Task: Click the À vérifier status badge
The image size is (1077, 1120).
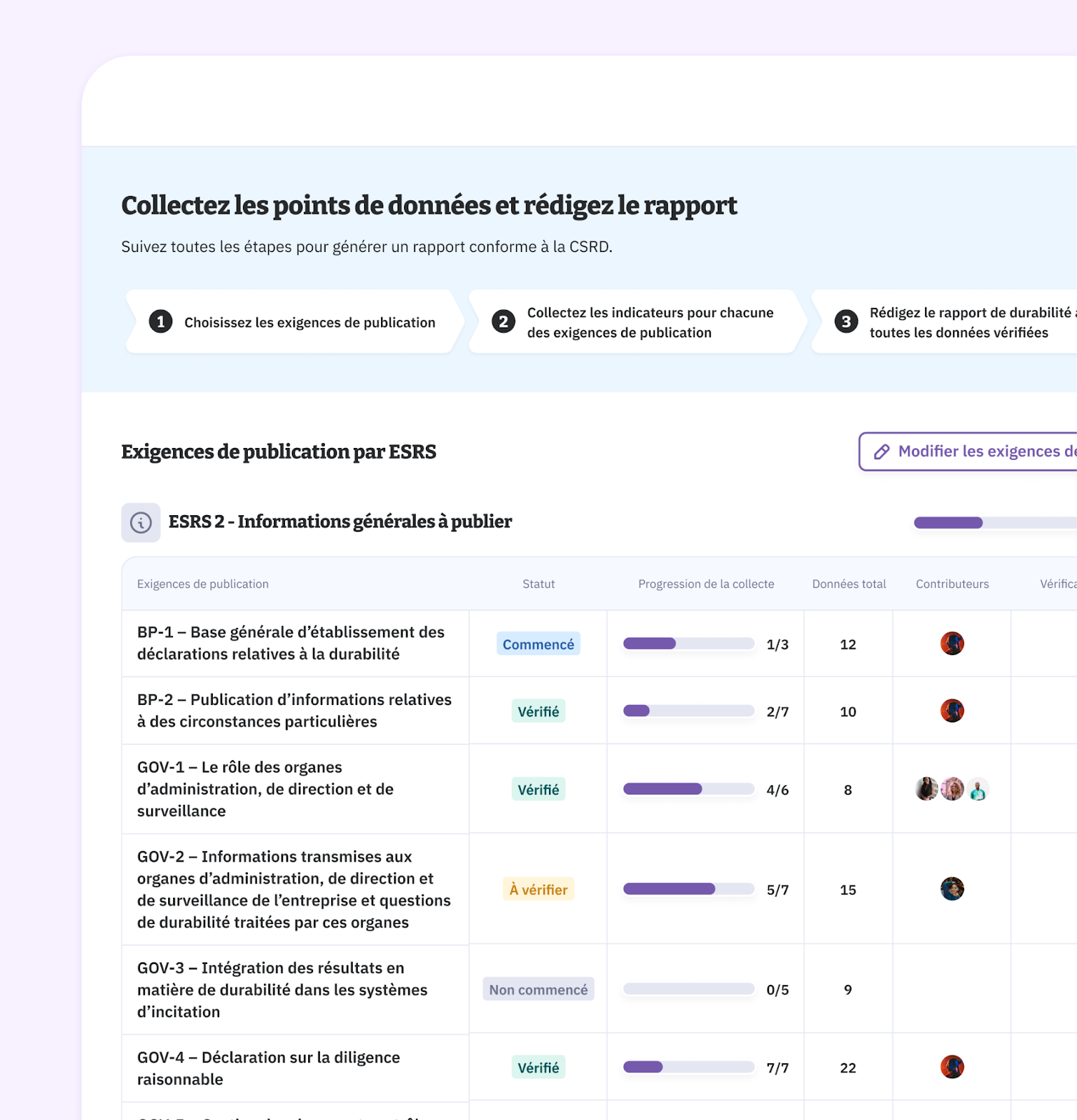Action: pyautogui.click(x=538, y=890)
